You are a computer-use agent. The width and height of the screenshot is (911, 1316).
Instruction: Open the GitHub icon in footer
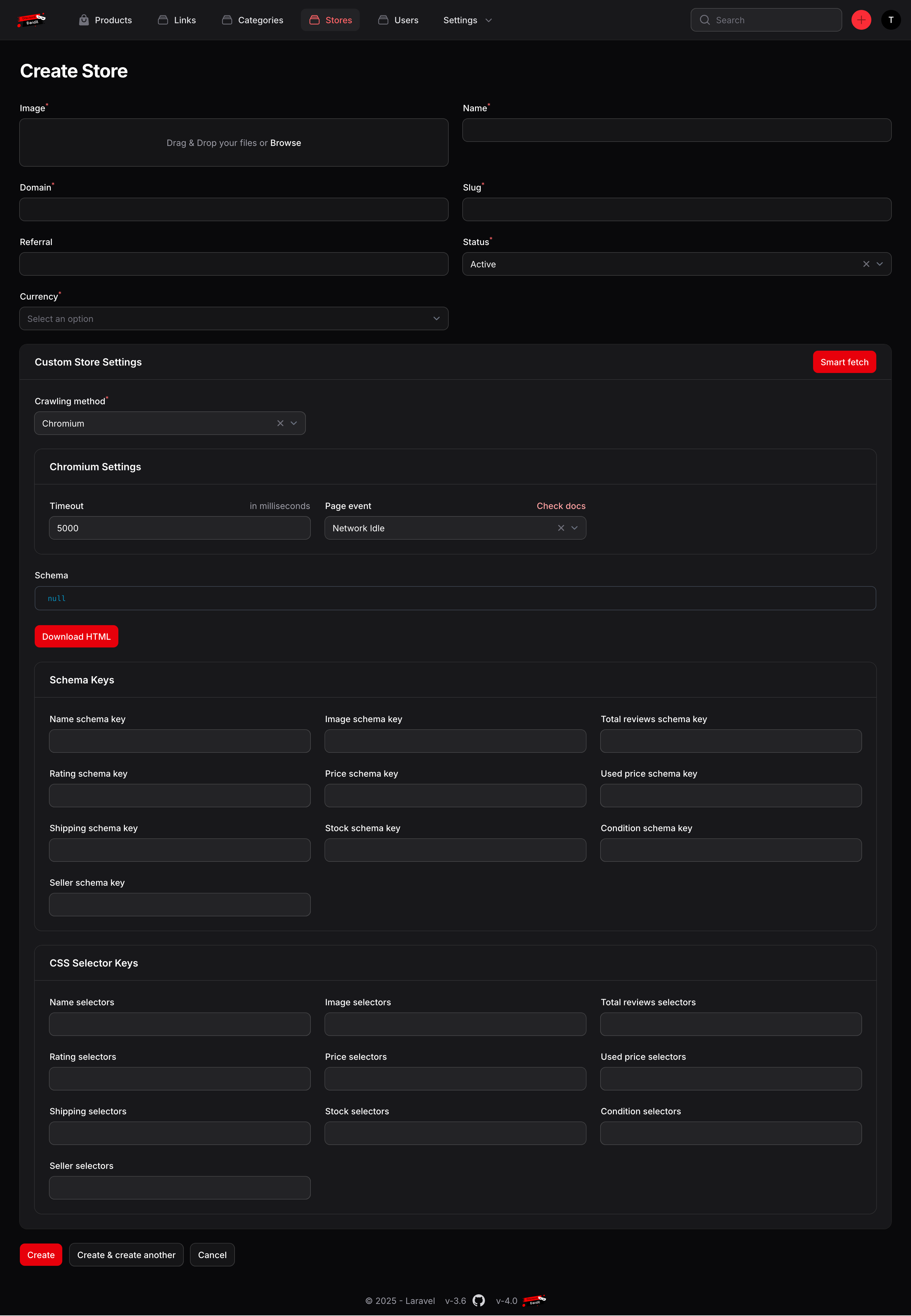479,1300
